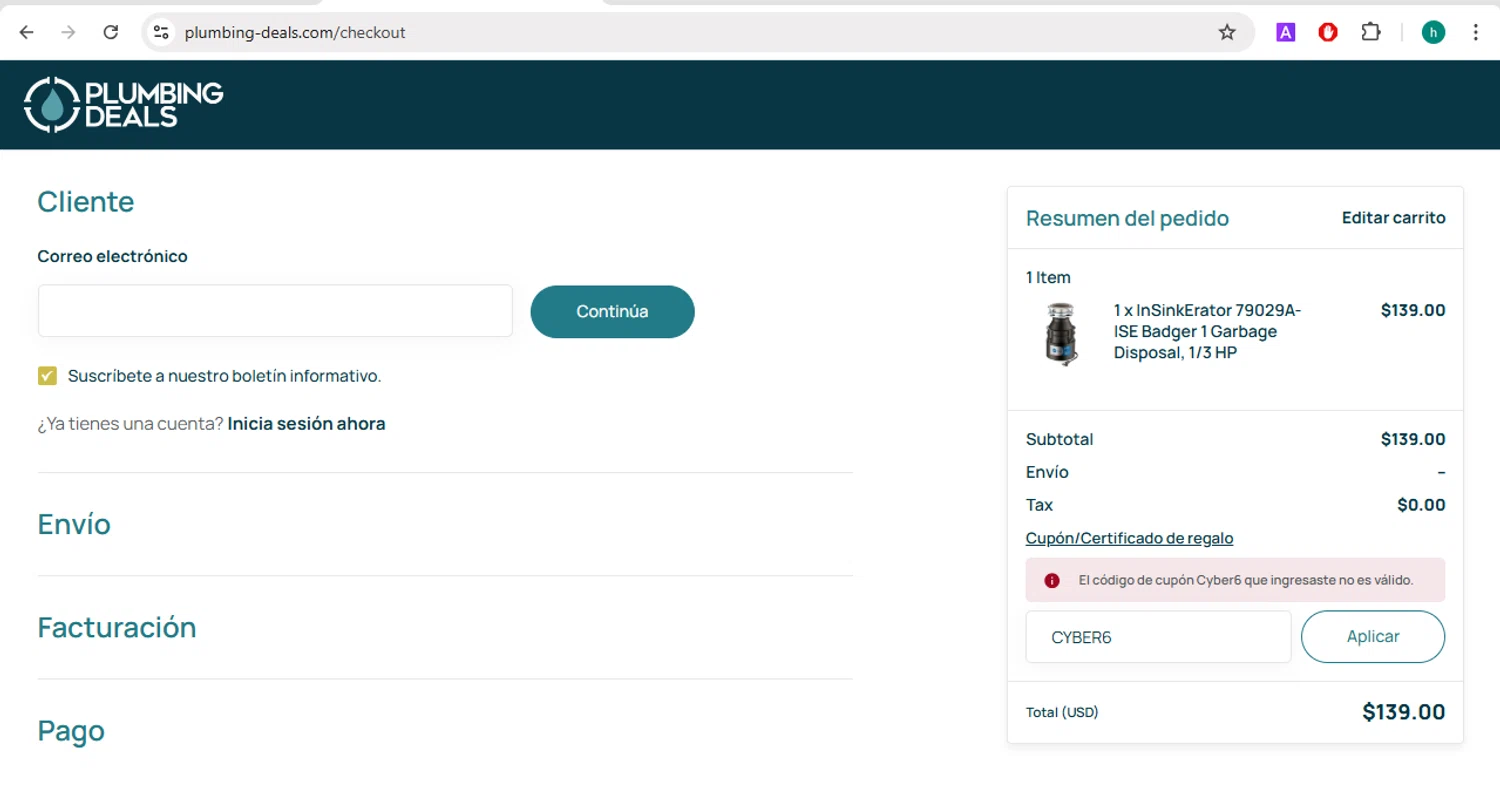Click the Tax label in order summary
Image resolution: width=1500 pixels, height=801 pixels.
coord(1039,505)
